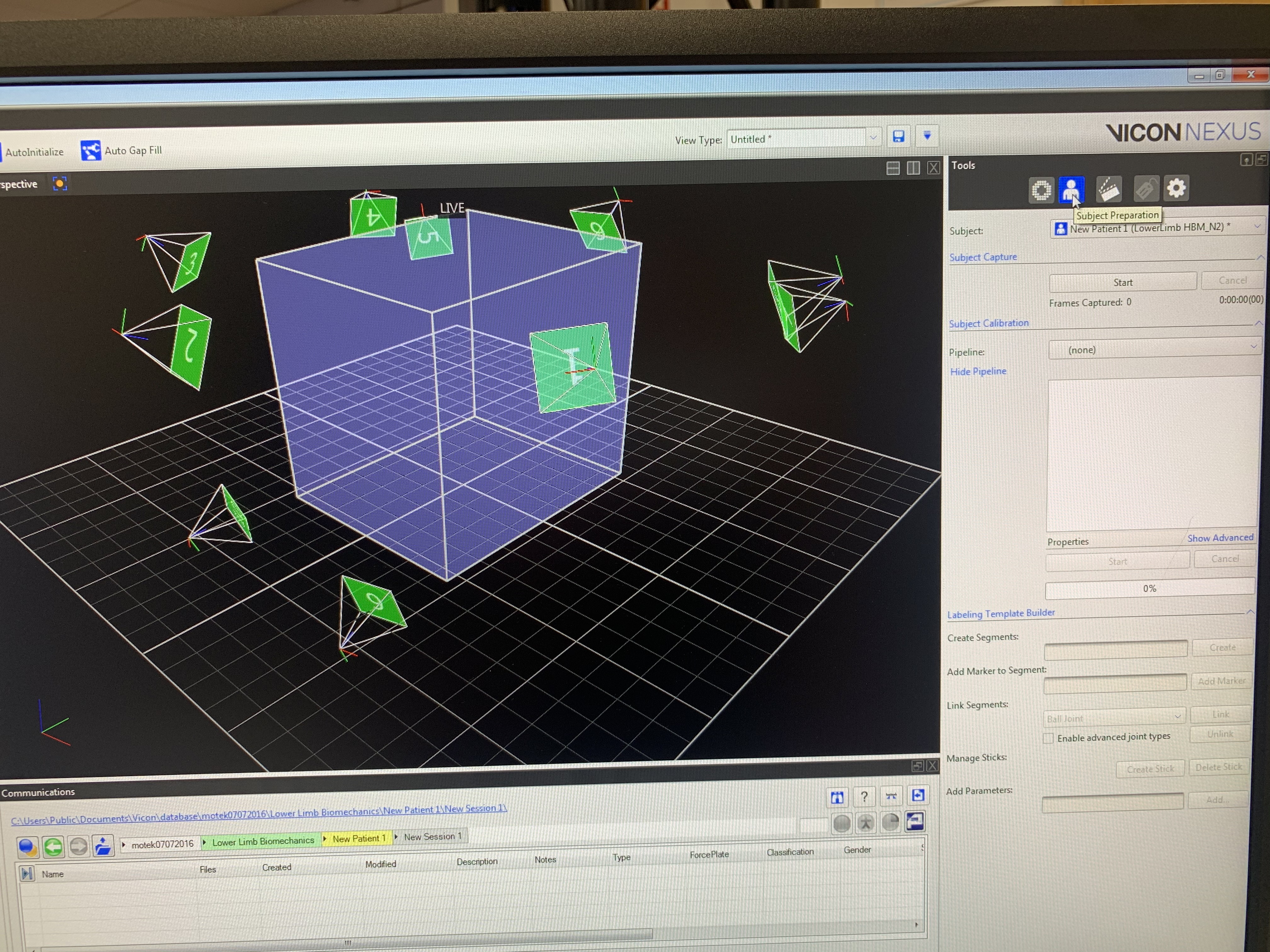The image size is (1270, 952).
Task: Select the Subject Preparation person icon
Action: point(1071,189)
